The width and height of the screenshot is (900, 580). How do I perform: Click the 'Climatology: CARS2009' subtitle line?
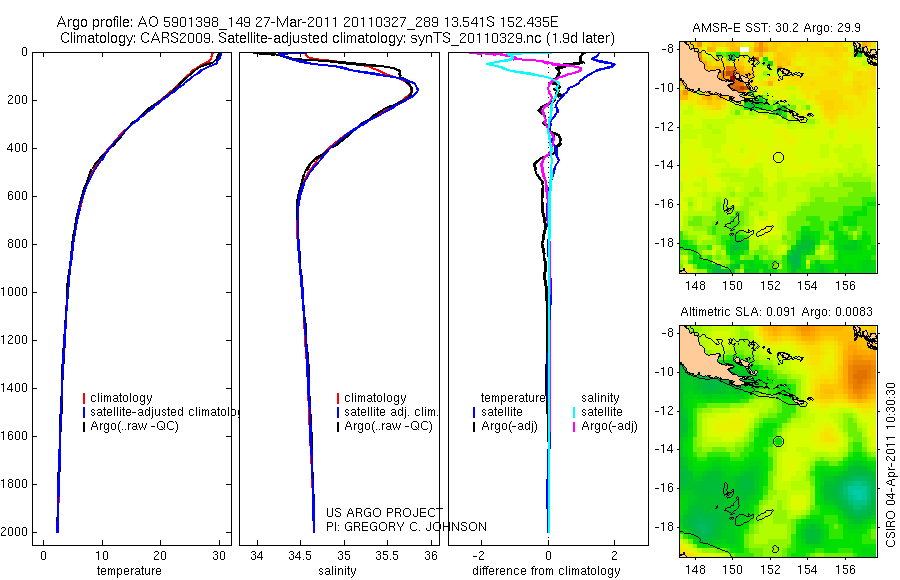(x=338, y=38)
